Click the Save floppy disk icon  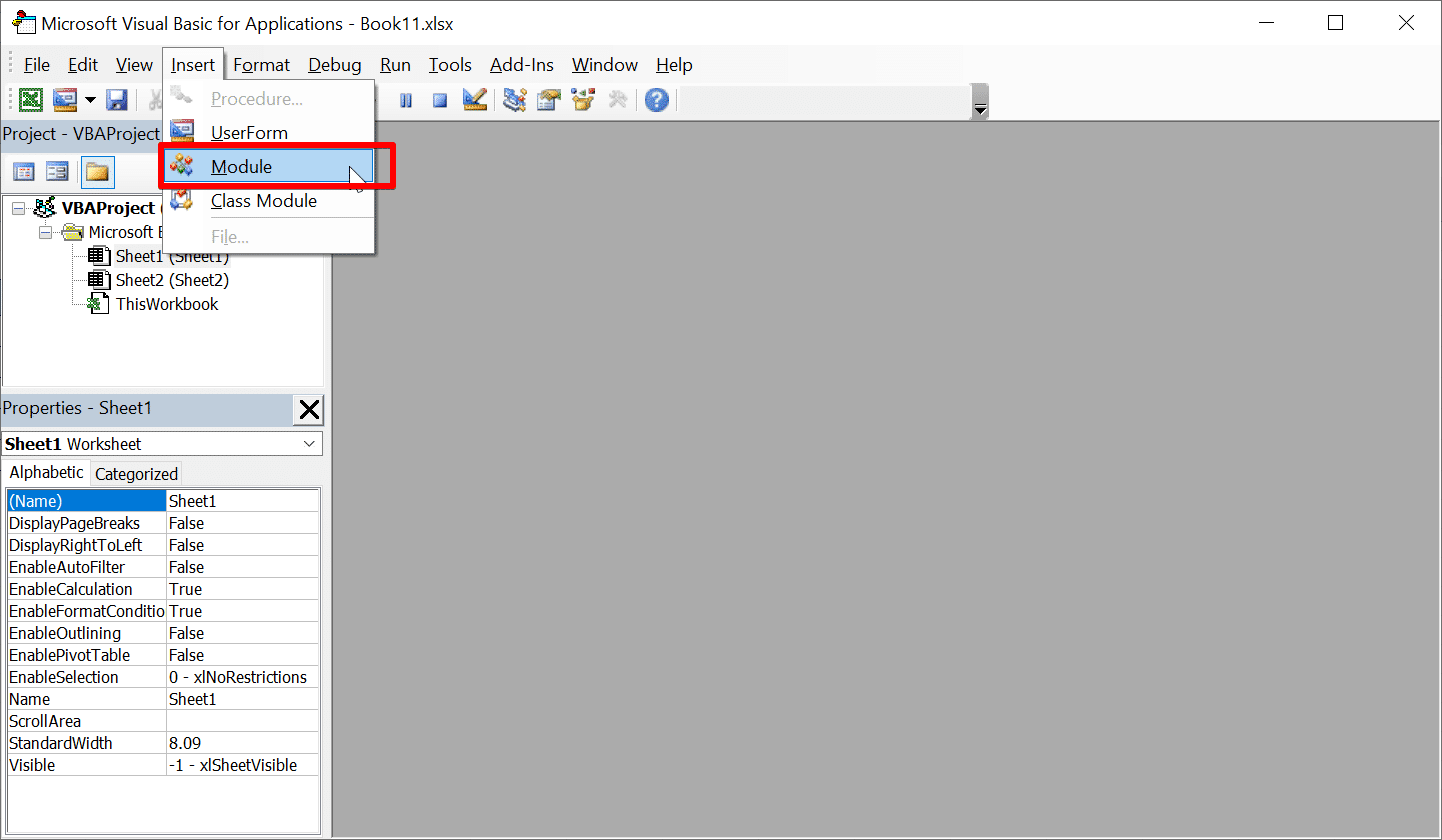pos(117,100)
